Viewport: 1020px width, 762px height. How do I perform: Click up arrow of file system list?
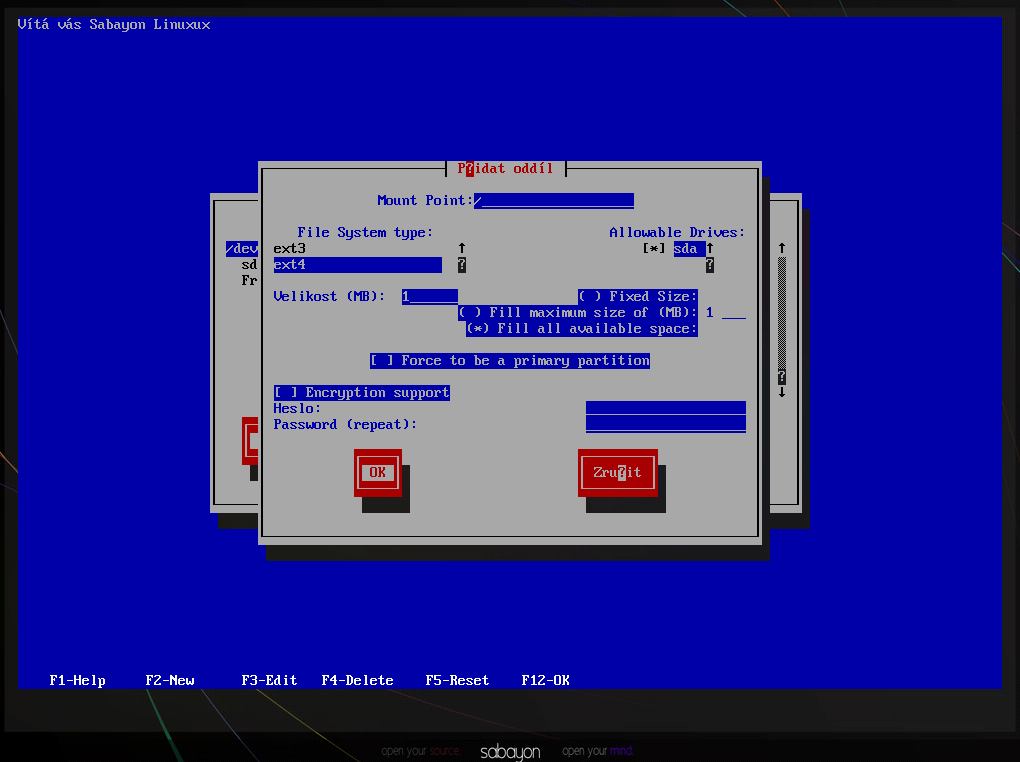[x=462, y=249]
